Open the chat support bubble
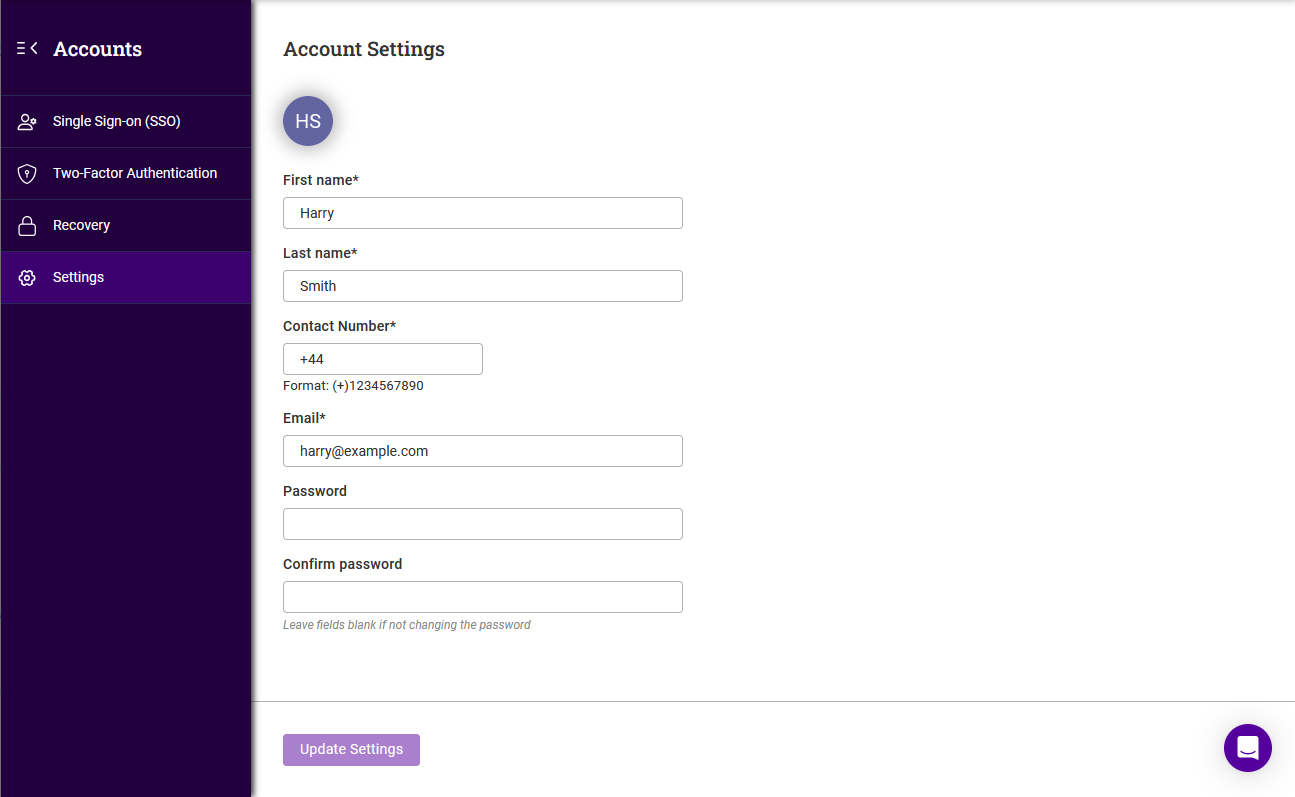This screenshot has width=1295, height=797. pos(1248,748)
